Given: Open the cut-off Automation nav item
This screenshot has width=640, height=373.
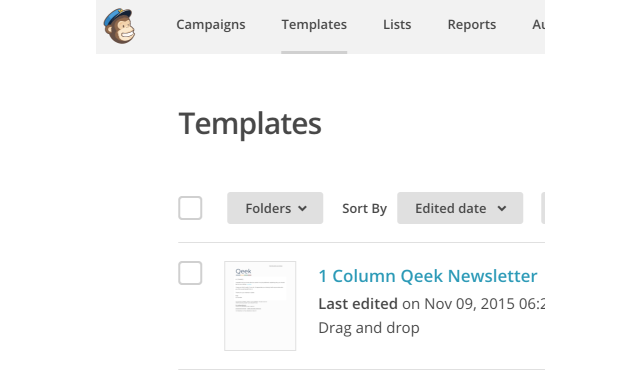Looking at the screenshot, I should (x=538, y=24).
